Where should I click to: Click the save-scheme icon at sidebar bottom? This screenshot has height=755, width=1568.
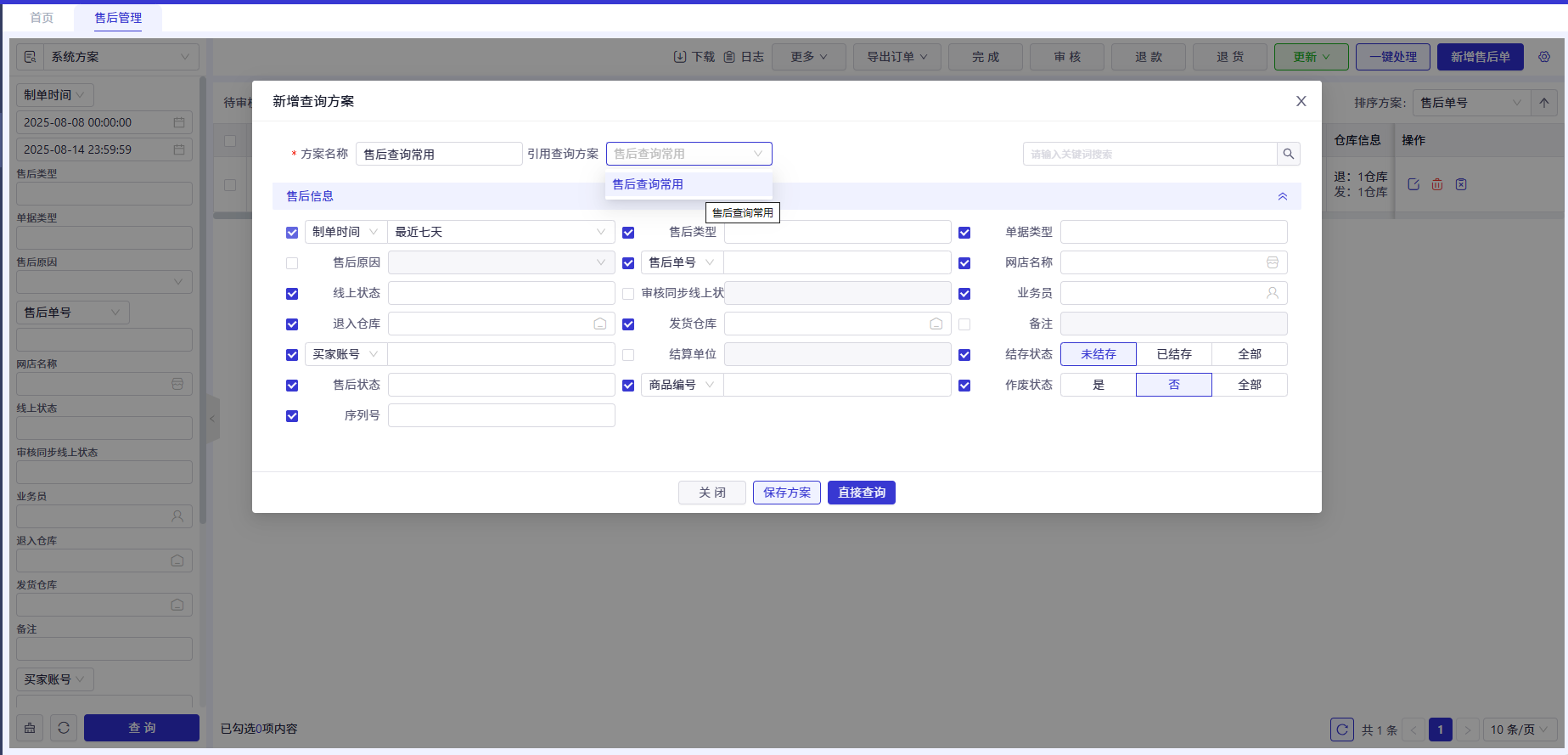[30, 728]
